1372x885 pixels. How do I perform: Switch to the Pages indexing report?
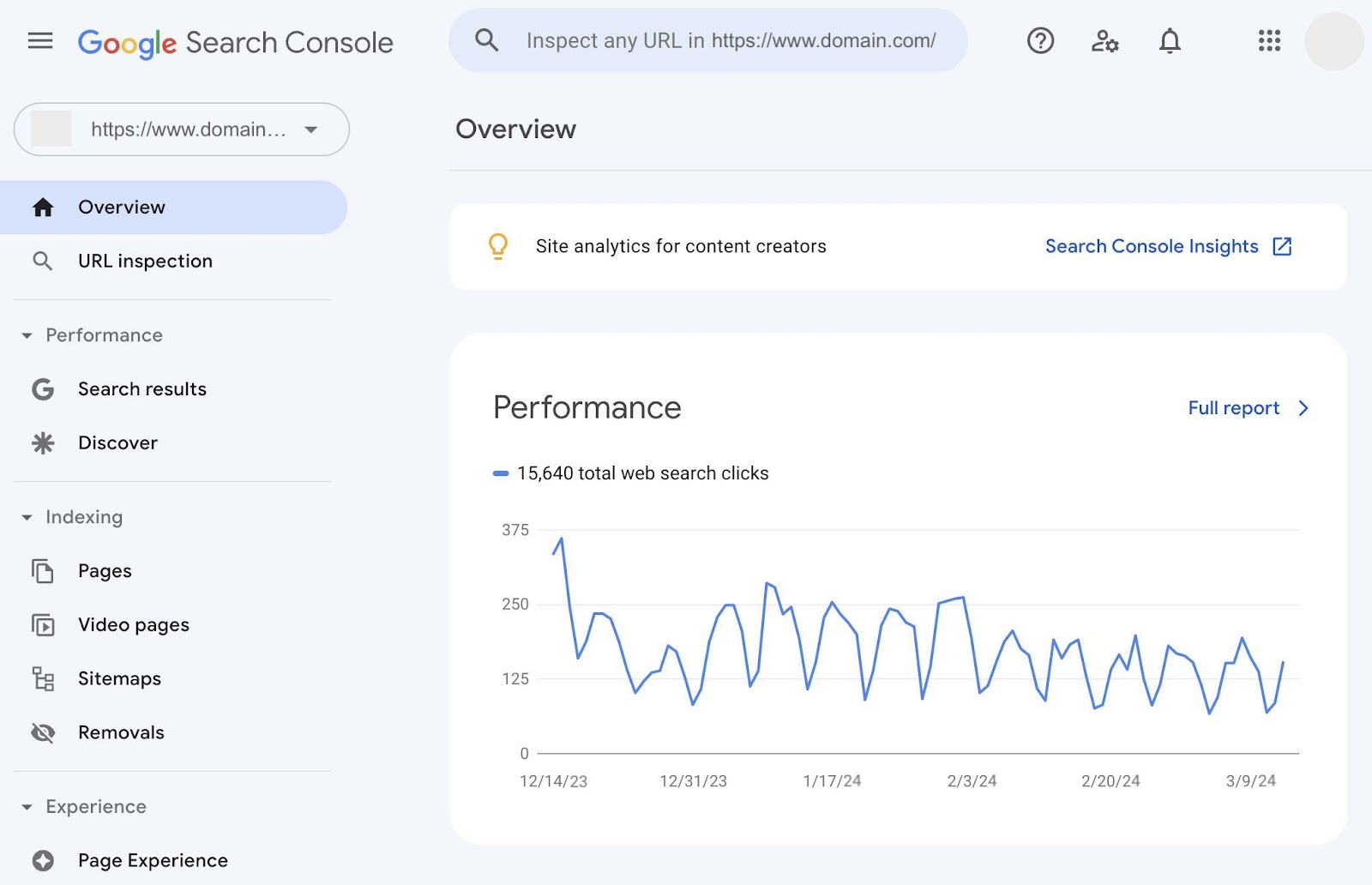[105, 570]
